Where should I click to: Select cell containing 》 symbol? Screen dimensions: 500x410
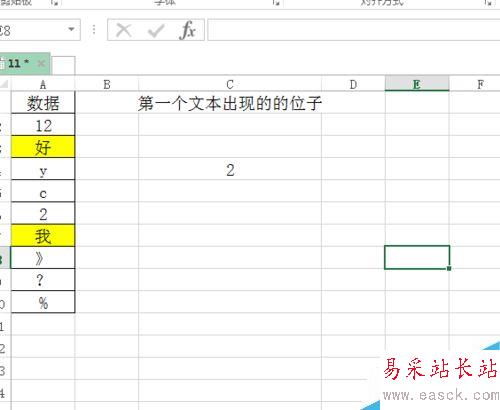pos(43,258)
